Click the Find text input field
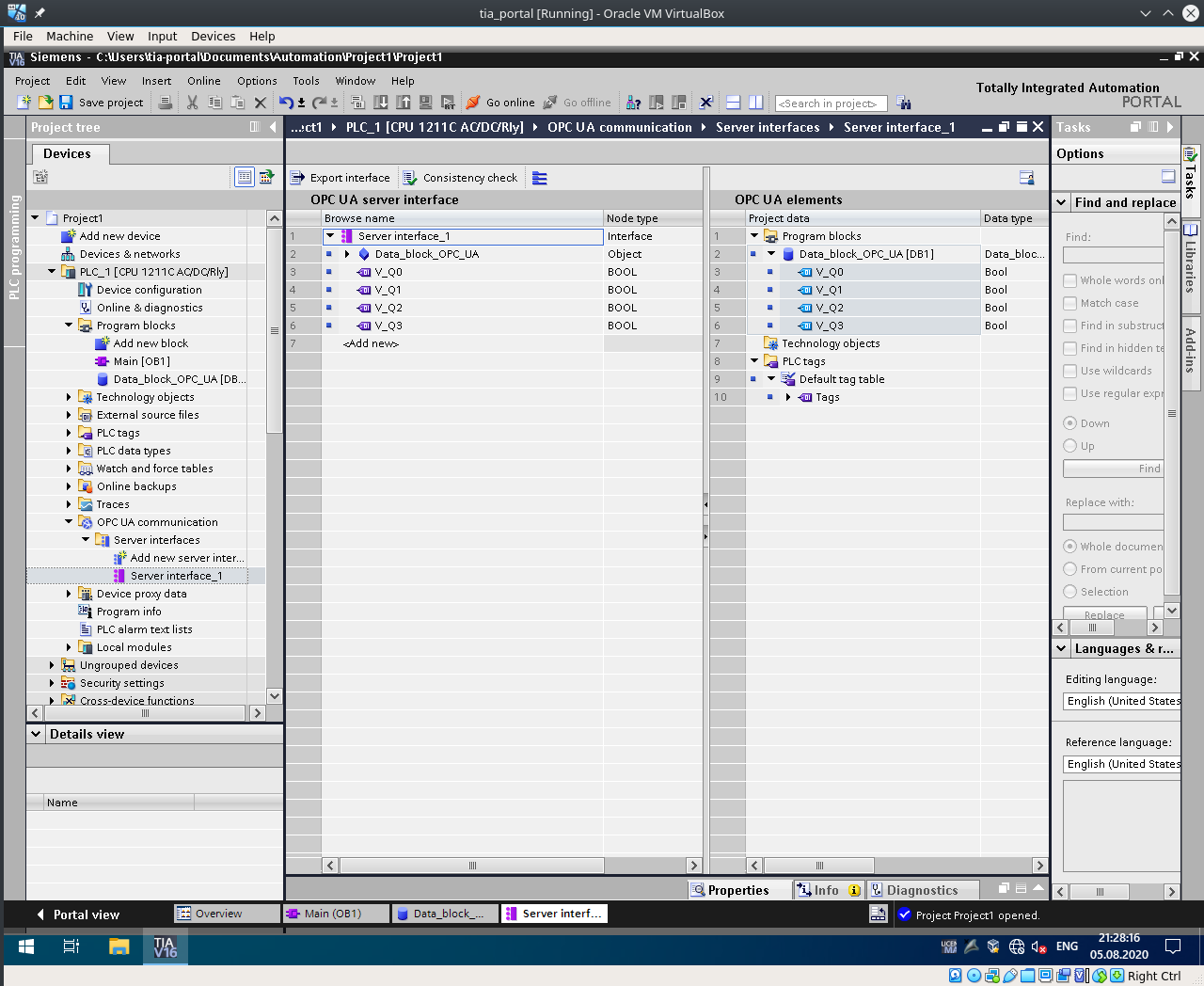This screenshot has width=1204, height=986. point(1113,255)
